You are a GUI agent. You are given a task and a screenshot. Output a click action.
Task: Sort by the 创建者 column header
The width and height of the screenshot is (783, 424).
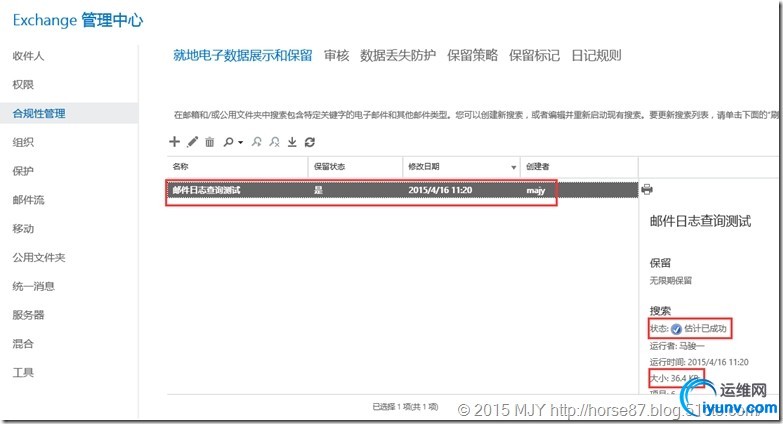537,166
